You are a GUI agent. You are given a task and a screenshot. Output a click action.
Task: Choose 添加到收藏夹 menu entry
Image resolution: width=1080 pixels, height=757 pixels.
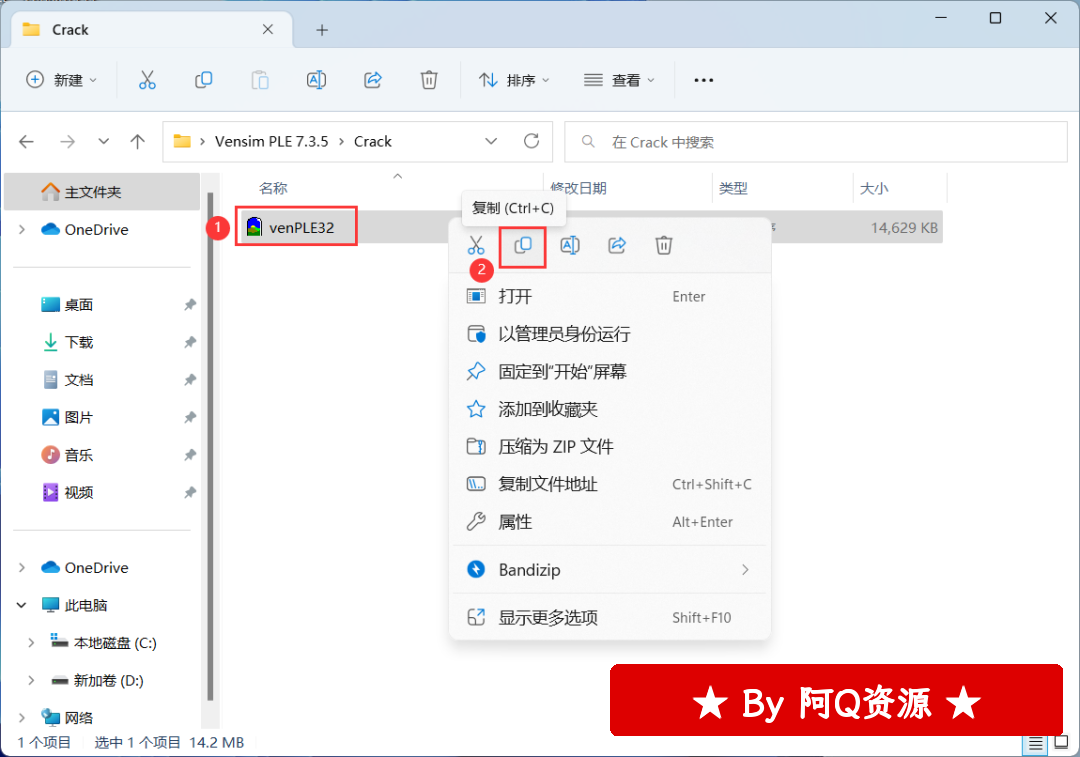click(610, 409)
